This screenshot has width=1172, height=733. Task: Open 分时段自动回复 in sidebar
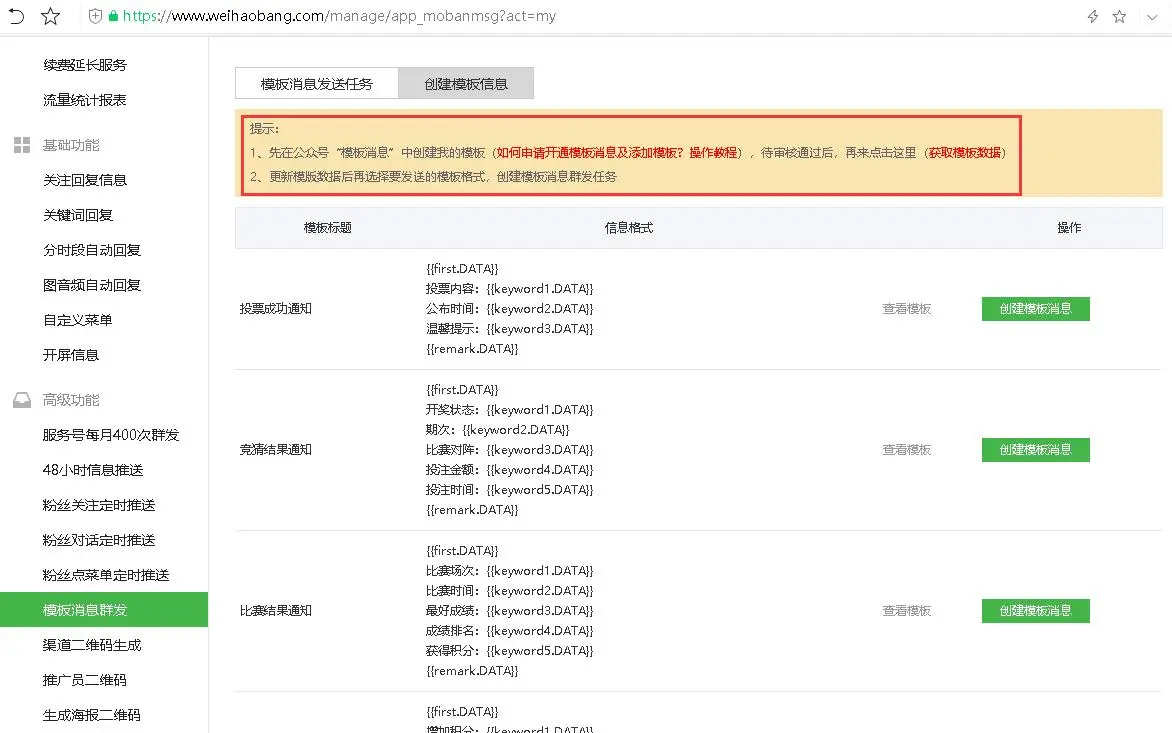(92, 250)
